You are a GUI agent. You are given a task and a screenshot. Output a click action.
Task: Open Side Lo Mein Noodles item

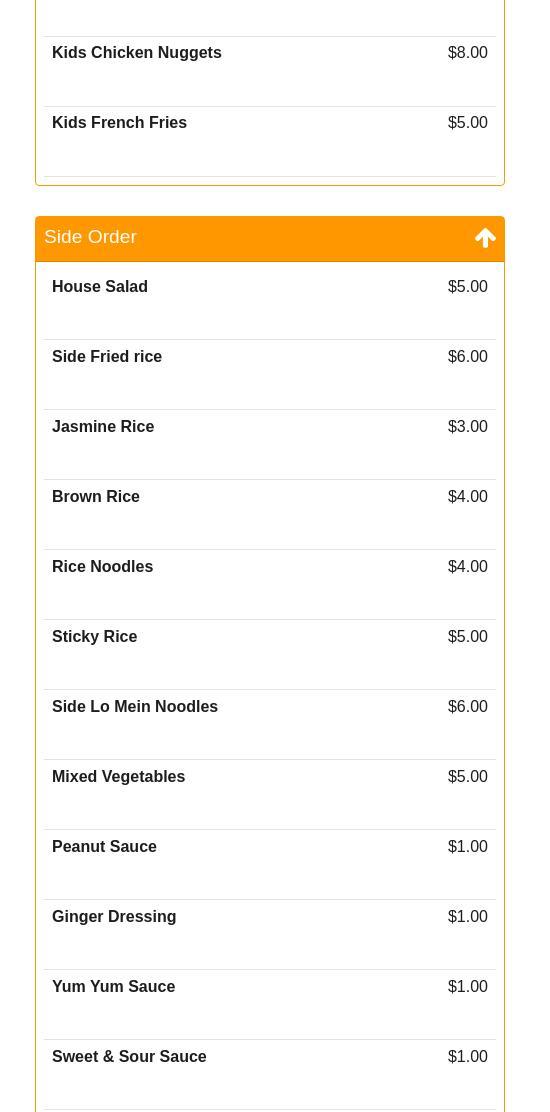coord(270,725)
